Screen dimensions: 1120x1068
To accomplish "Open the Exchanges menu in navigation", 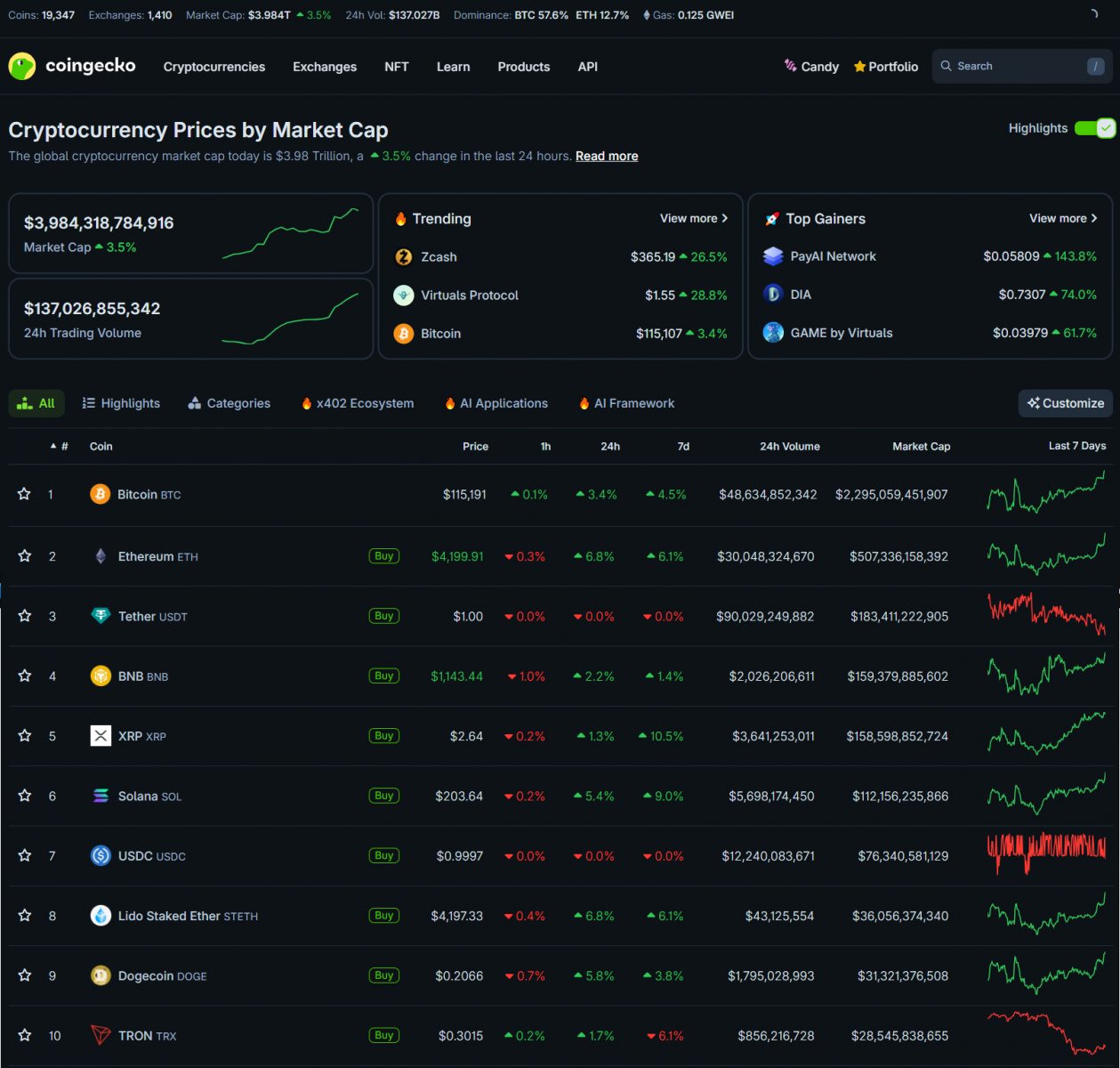I will tap(325, 67).
